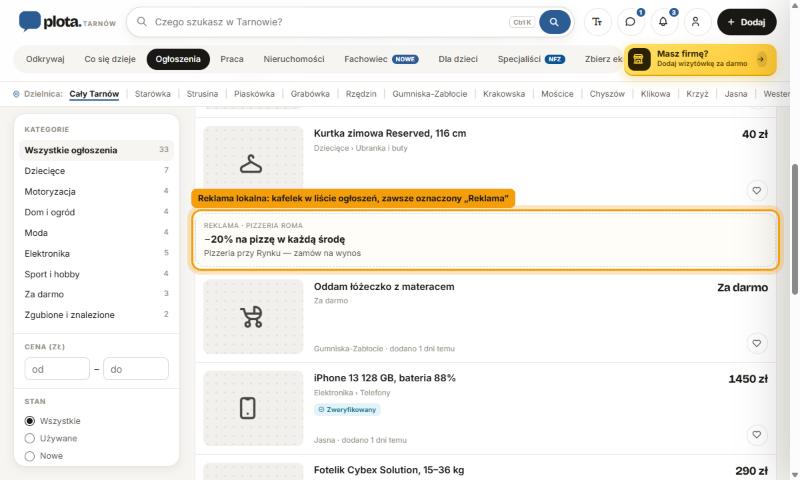Select Sport i hobby category
800x480 pixels.
[96, 274]
